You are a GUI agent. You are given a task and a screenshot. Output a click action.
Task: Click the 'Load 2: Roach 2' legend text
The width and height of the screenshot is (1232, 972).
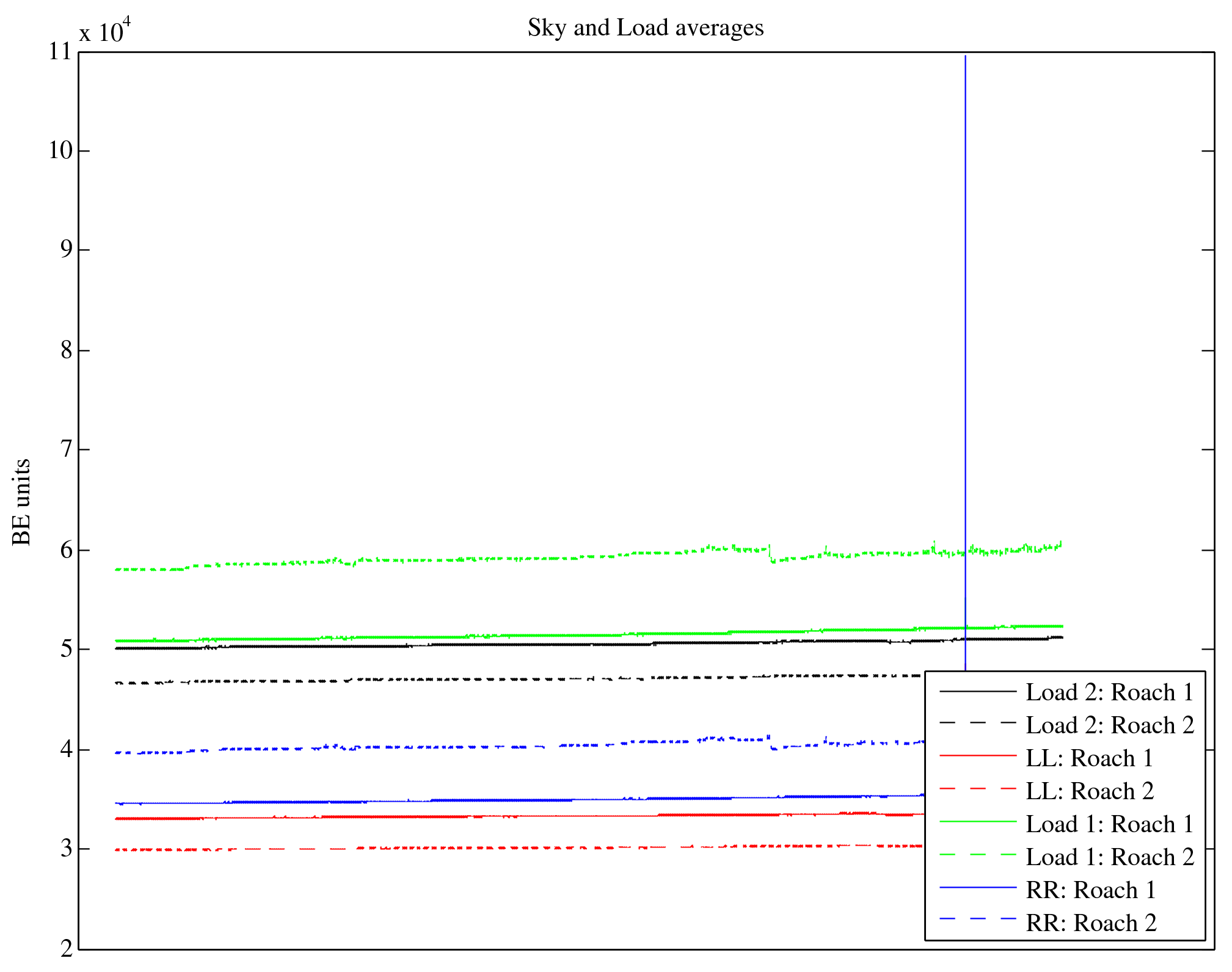pyautogui.click(x=1109, y=725)
